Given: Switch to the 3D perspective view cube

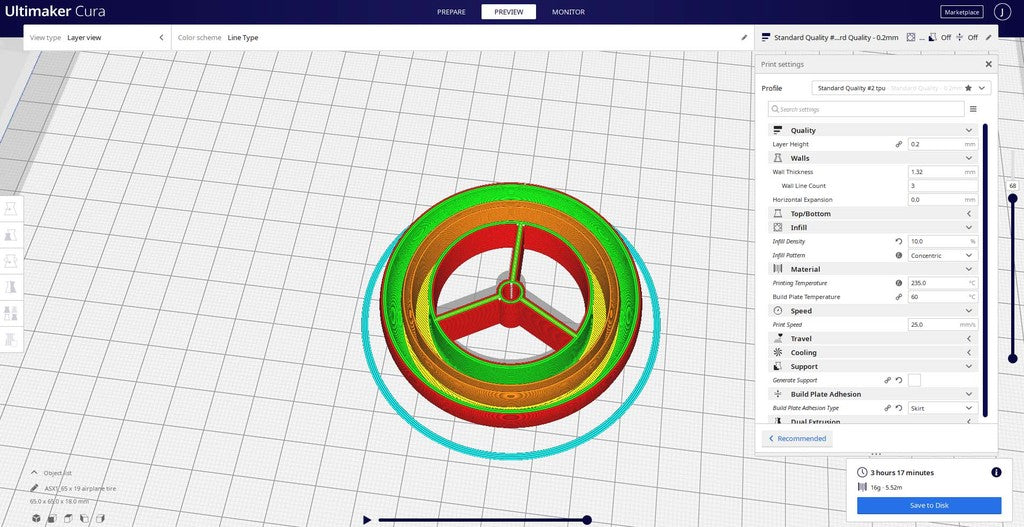Looking at the screenshot, I should (37, 519).
